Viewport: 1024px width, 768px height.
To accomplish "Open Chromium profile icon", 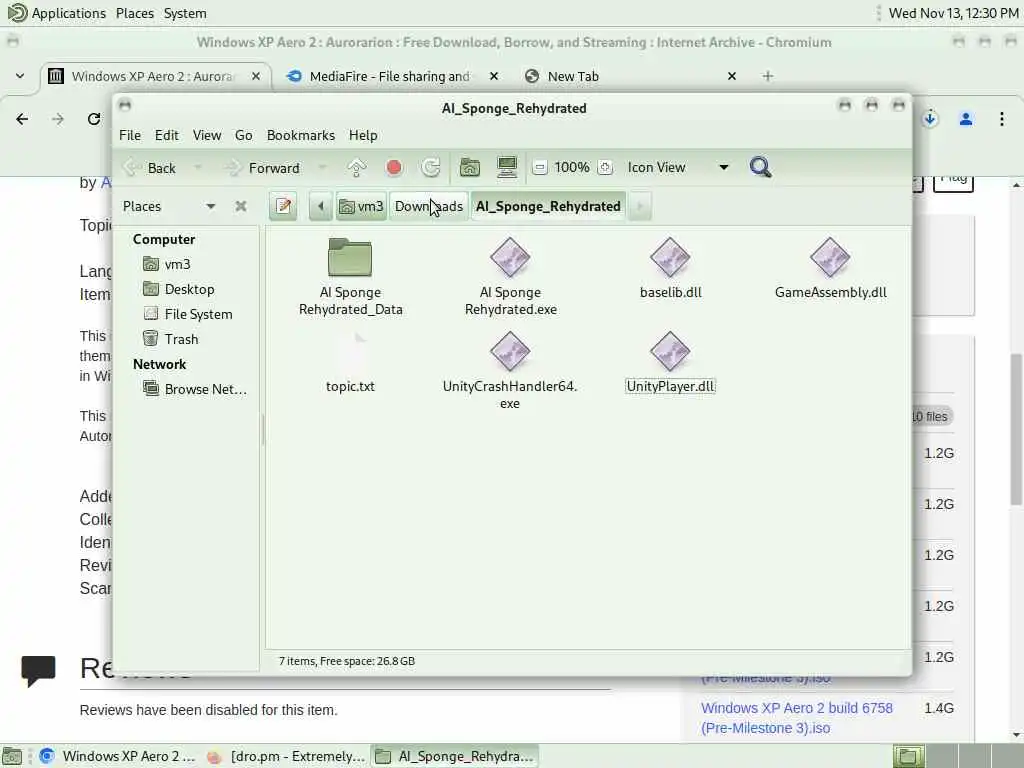I will pos(966,119).
